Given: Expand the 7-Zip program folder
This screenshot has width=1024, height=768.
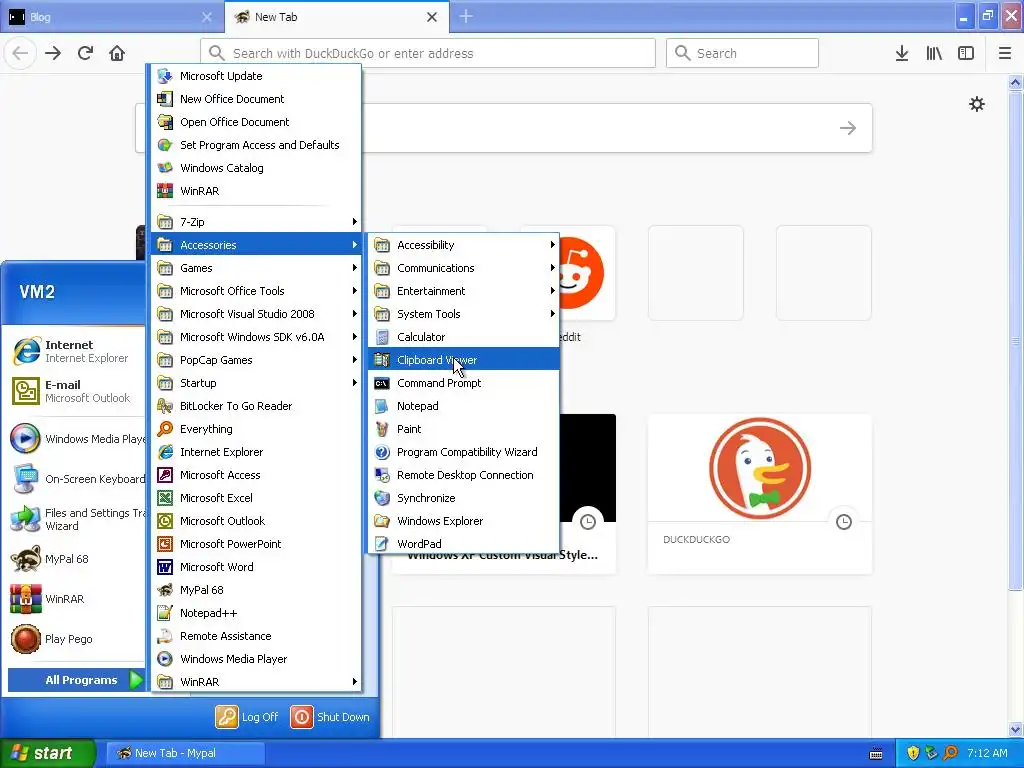Looking at the screenshot, I should (x=256, y=222).
